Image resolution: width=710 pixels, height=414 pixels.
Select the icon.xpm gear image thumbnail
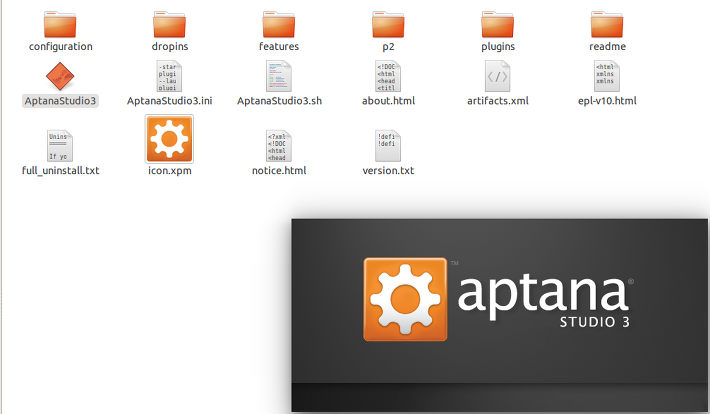(x=169, y=139)
